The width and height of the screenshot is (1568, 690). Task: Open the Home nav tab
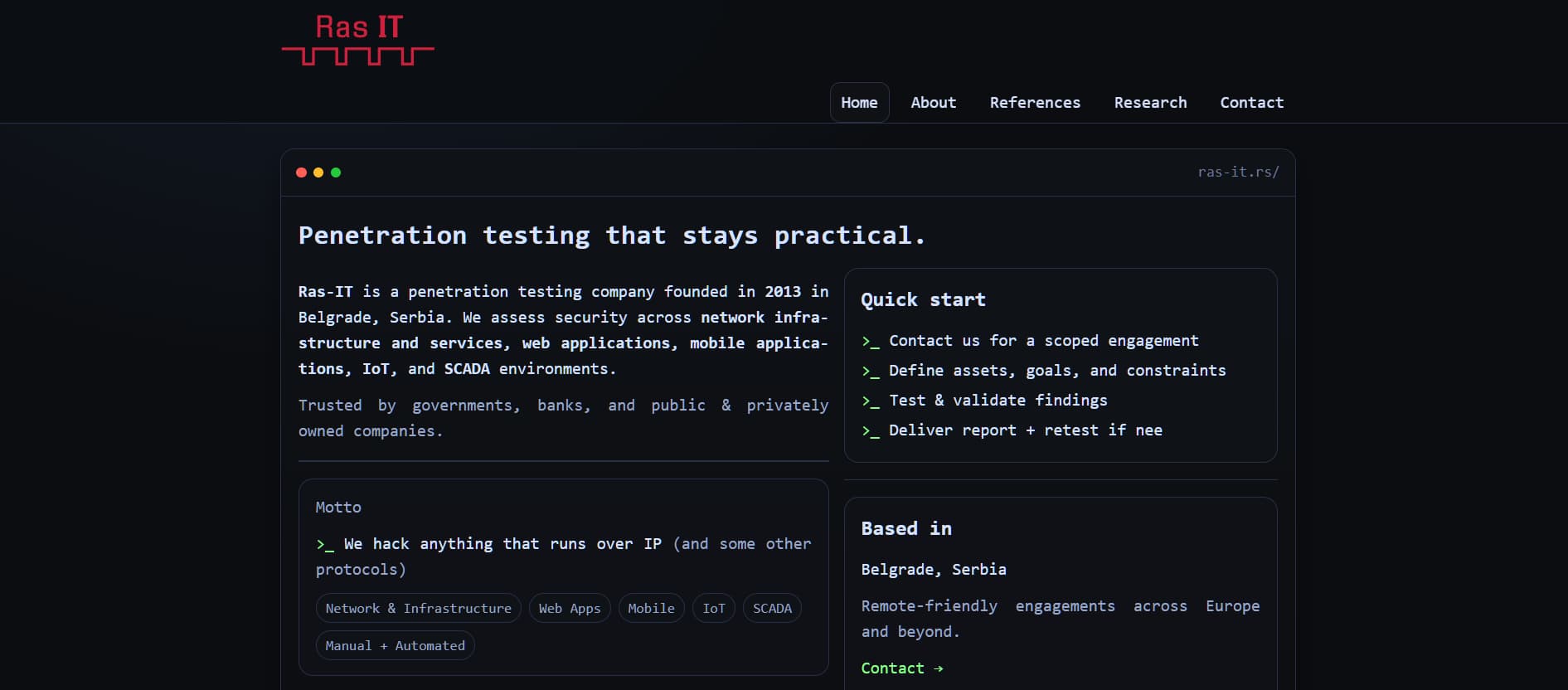pyautogui.click(x=859, y=102)
